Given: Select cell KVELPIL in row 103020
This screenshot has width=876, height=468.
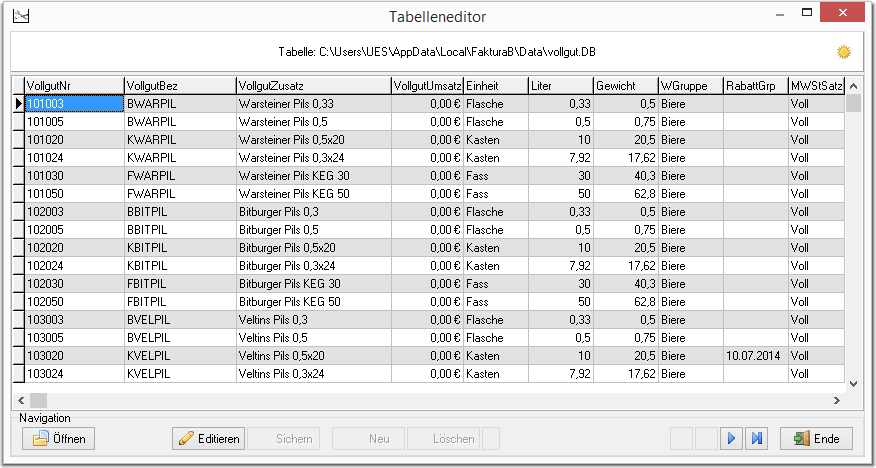Looking at the screenshot, I should (x=180, y=356).
